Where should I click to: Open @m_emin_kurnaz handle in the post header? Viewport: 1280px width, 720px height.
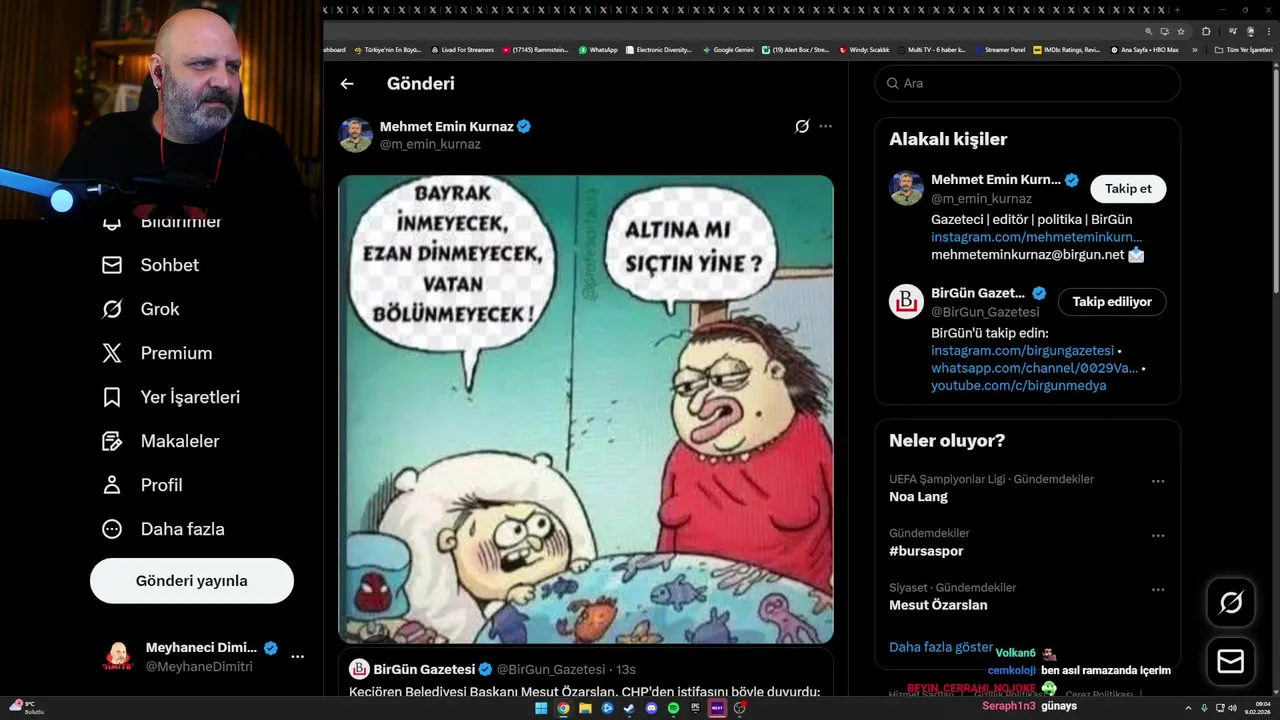coord(430,144)
